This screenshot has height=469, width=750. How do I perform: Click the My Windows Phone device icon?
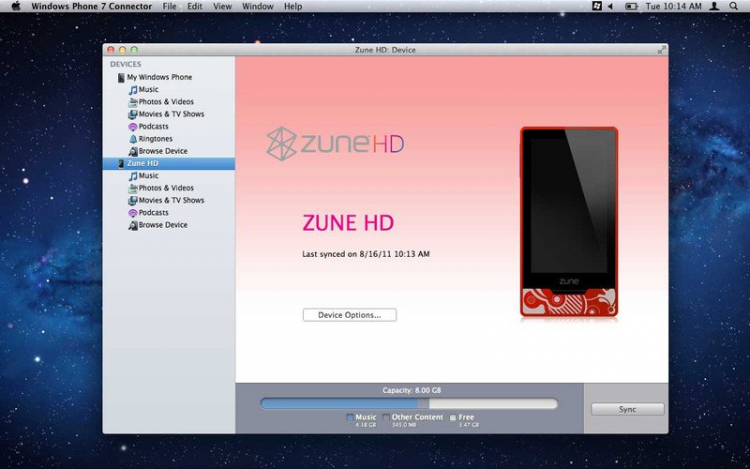pyautogui.click(x=121, y=77)
